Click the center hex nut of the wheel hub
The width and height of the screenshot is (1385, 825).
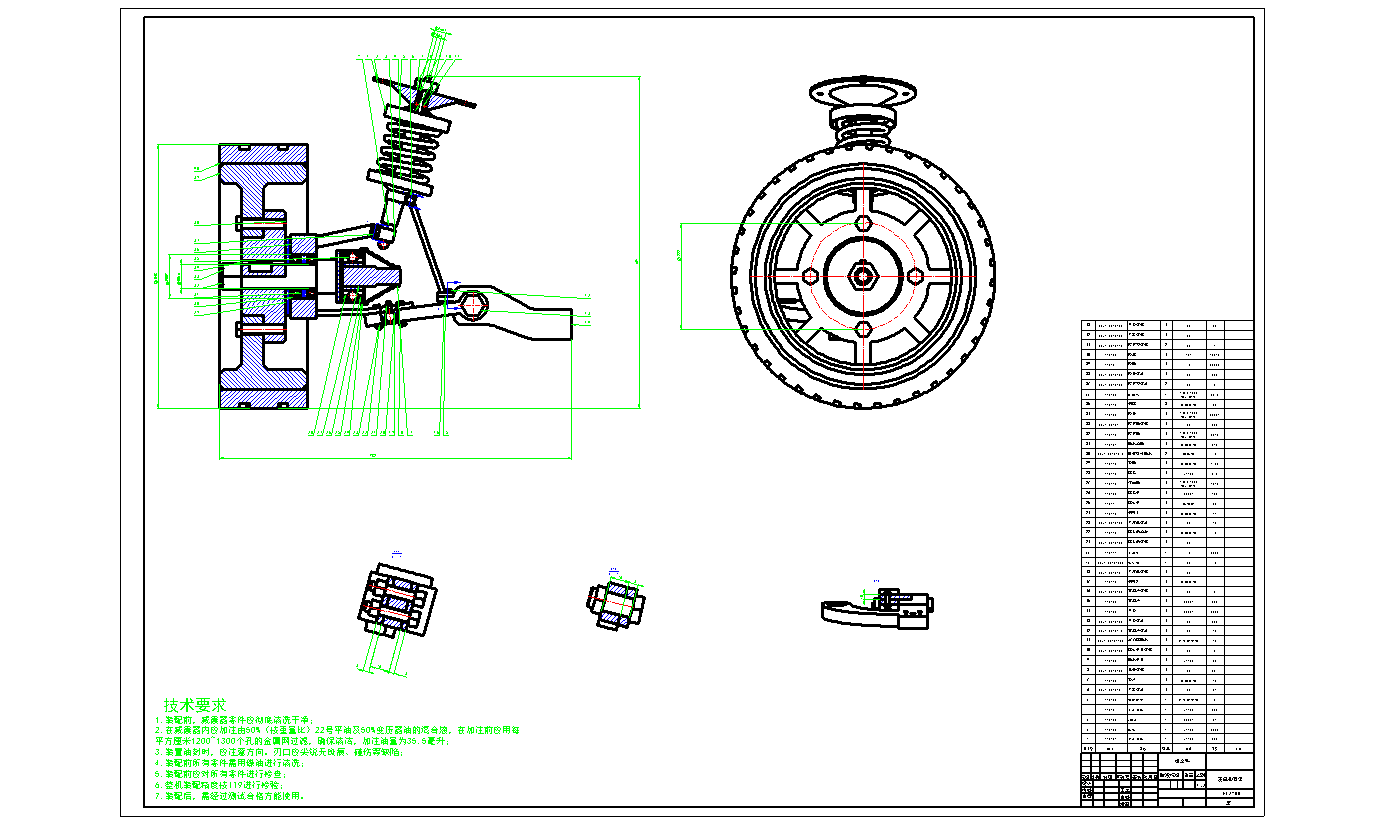pyautogui.click(x=863, y=276)
